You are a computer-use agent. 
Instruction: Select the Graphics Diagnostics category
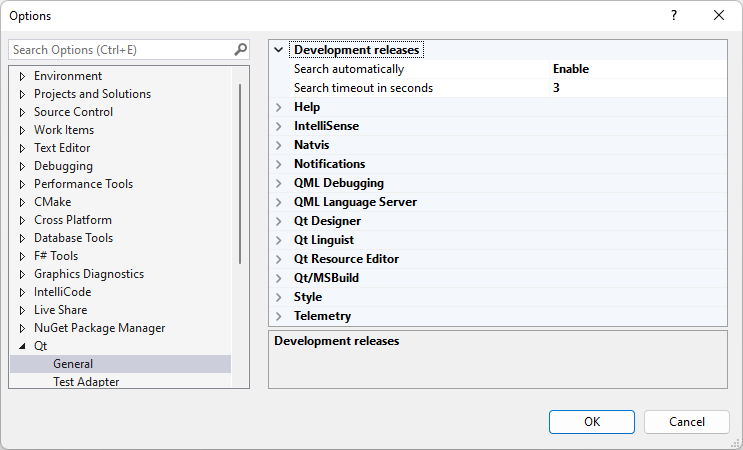pyautogui.click(x=89, y=274)
